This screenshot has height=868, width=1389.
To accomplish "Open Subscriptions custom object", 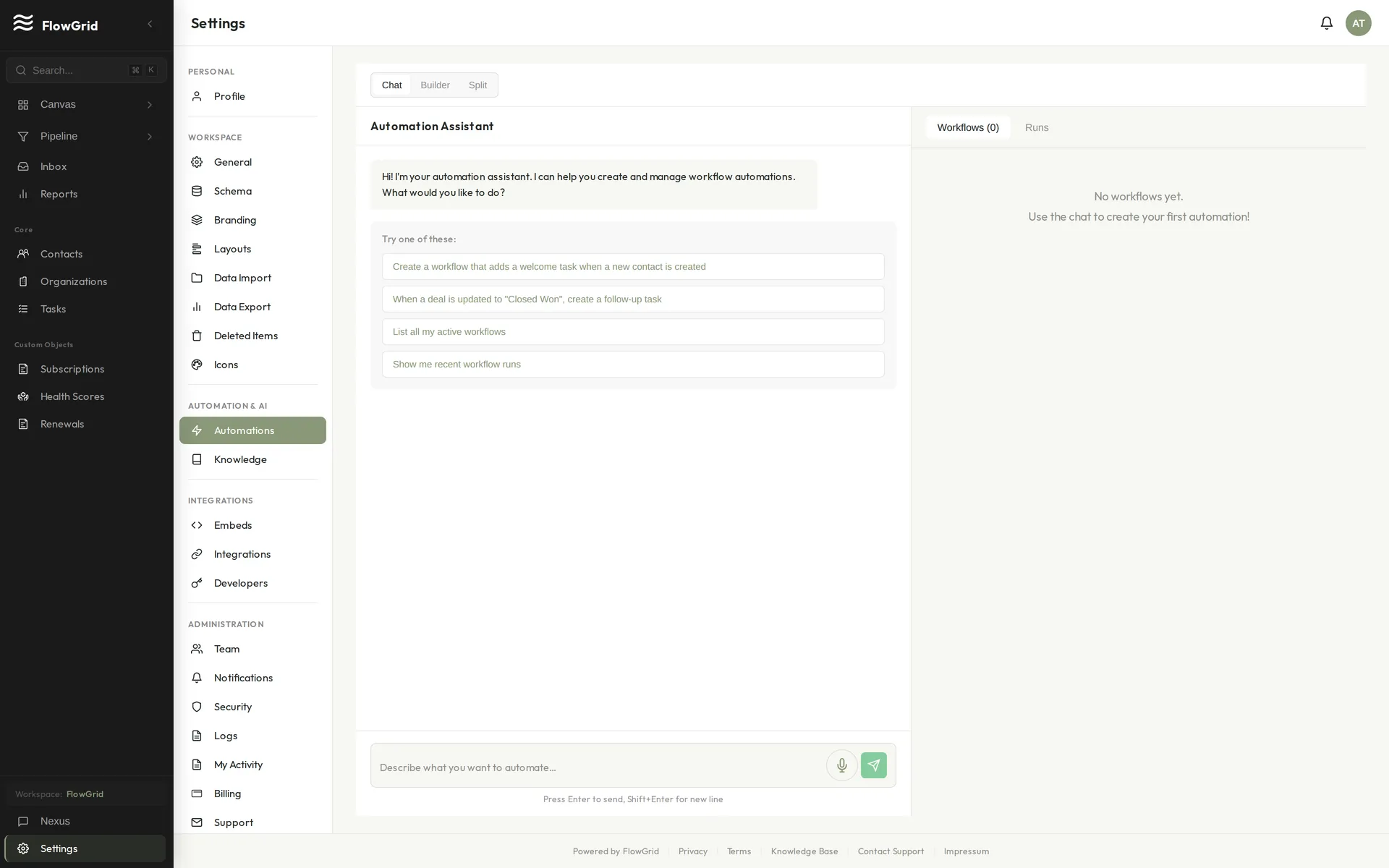I will (86, 369).
